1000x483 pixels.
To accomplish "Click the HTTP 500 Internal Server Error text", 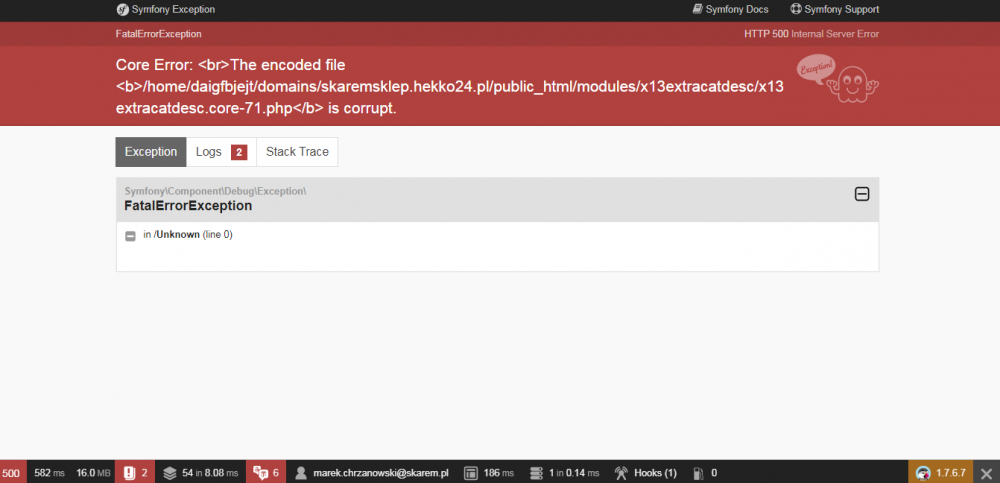I will pyautogui.click(x=811, y=34).
